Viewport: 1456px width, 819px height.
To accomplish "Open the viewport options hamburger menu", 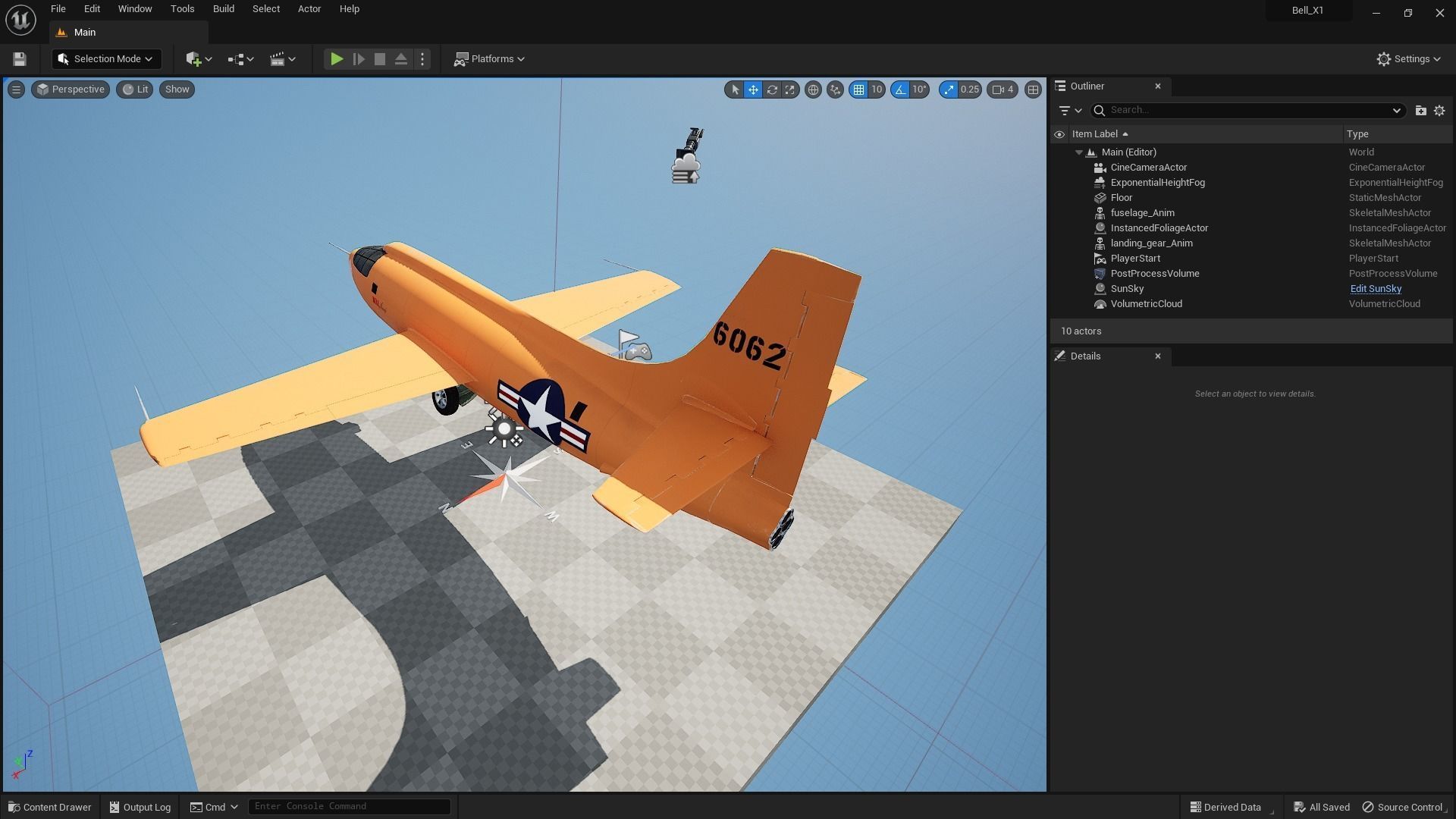I will [x=16, y=89].
